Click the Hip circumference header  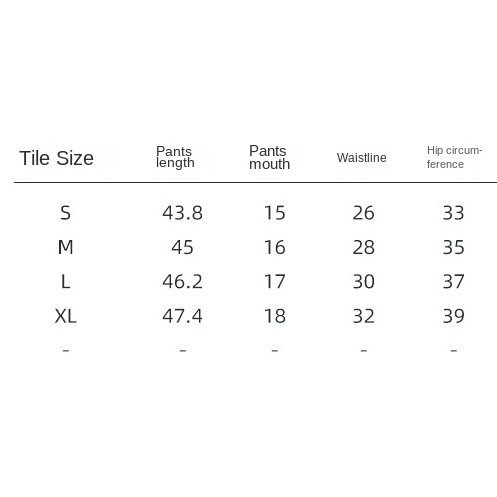pos(454,157)
